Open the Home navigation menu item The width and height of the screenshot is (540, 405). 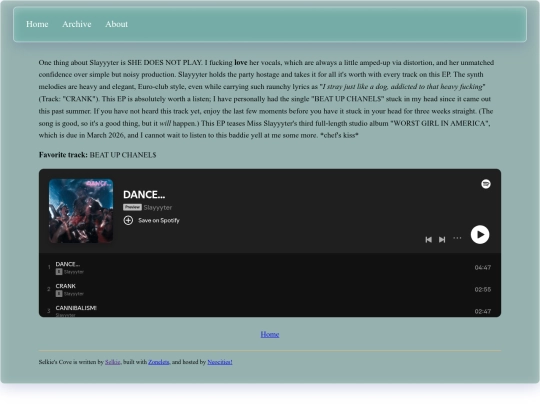click(x=37, y=24)
